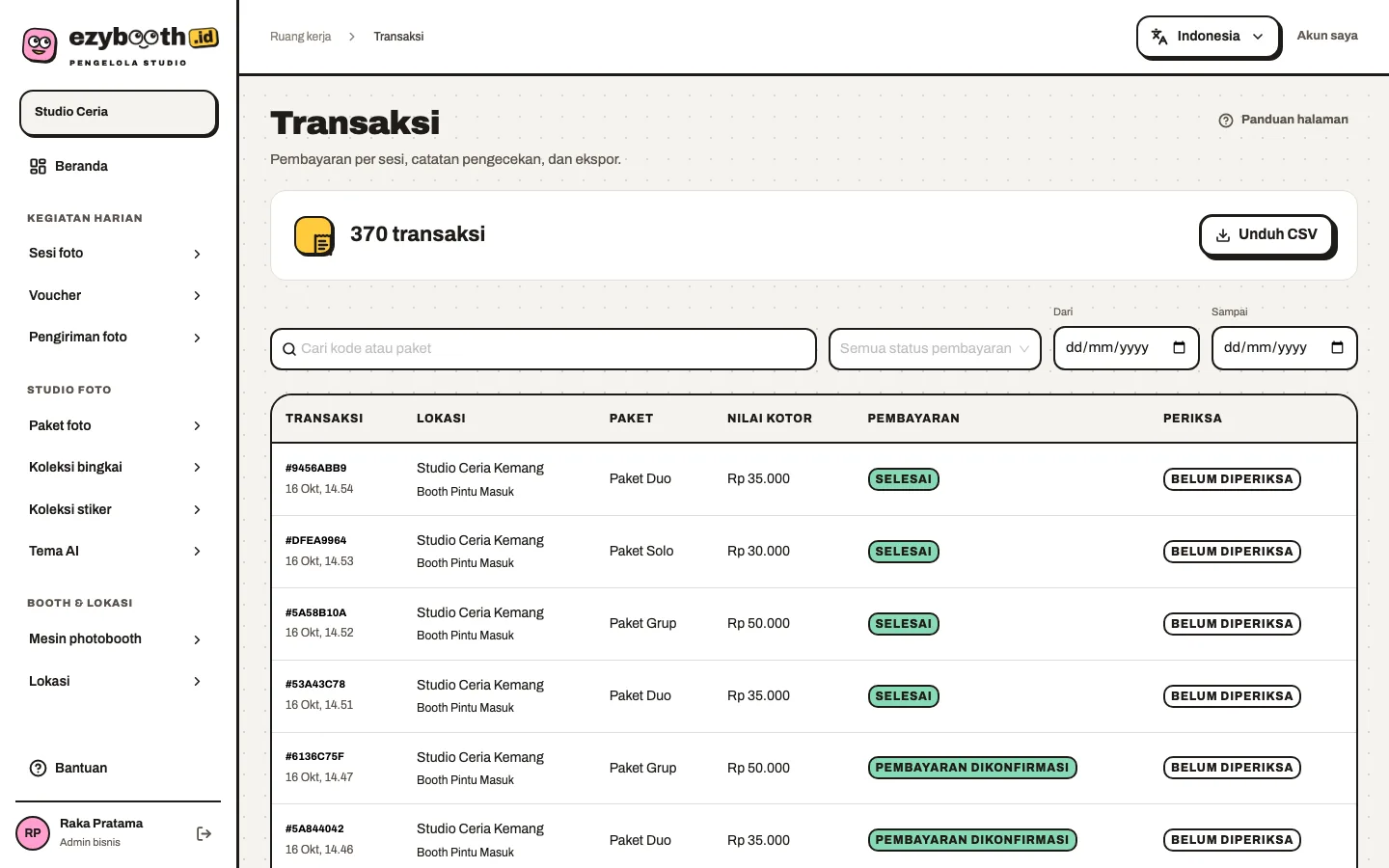Screen dimensions: 1389x868
Task: Click the Dari date input field
Action: [1126, 348]
